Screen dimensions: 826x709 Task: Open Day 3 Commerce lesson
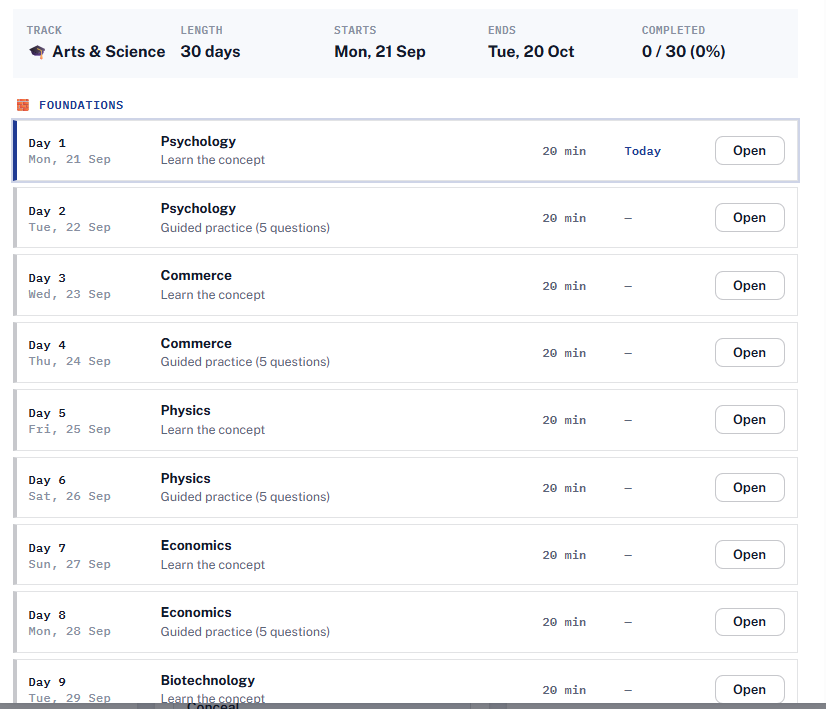pos(749,285)
